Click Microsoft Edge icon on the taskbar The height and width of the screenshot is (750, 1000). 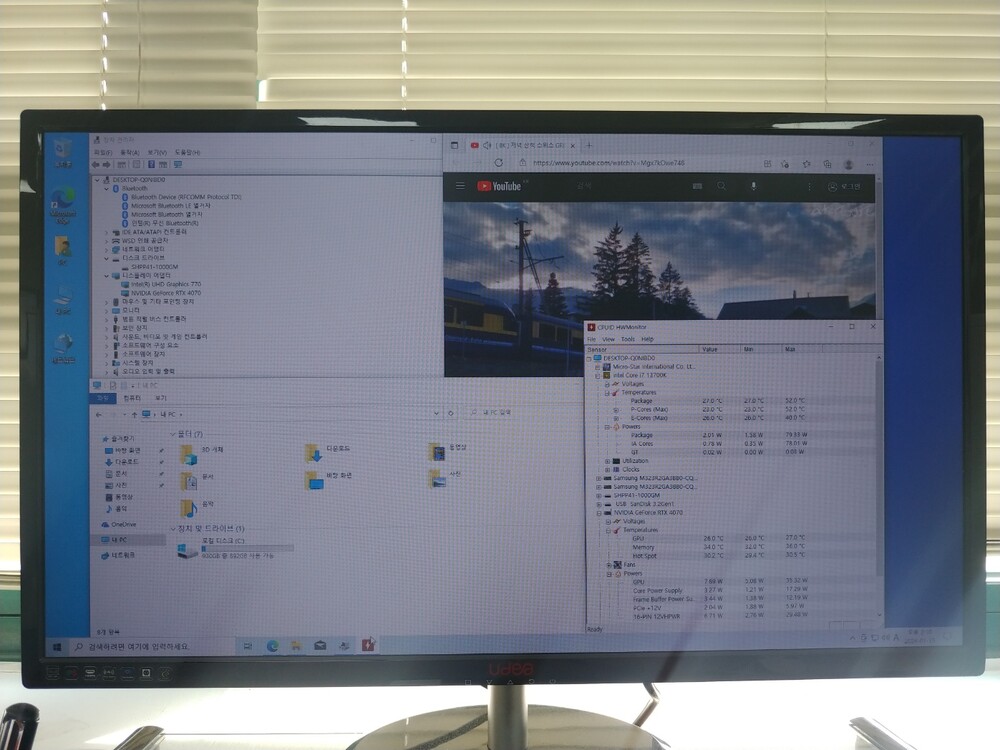click(x=271, y=646)
